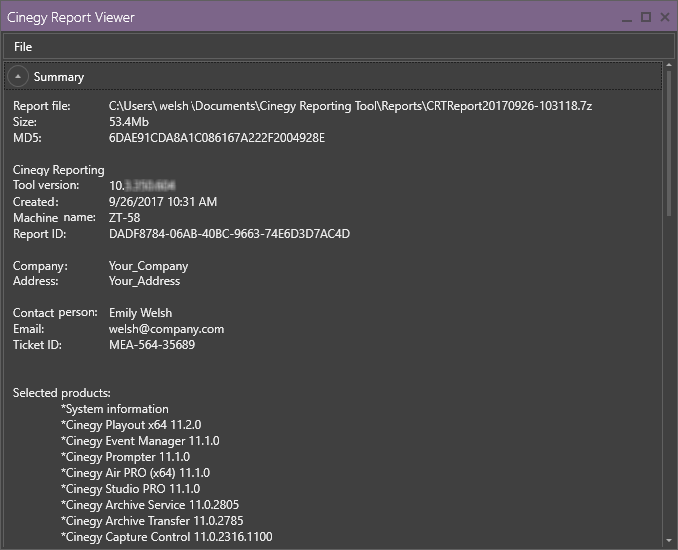Click the Cinegy Studio PRO 11.1.0 entry
This screenshot has width=678, height=550.
click(x=131, y=489)
